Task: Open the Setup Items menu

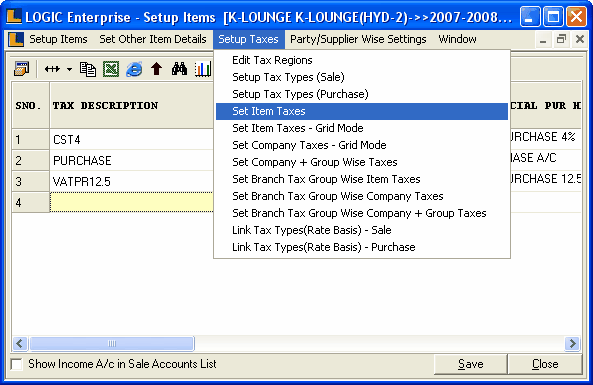Action: (x=58, y=39)
